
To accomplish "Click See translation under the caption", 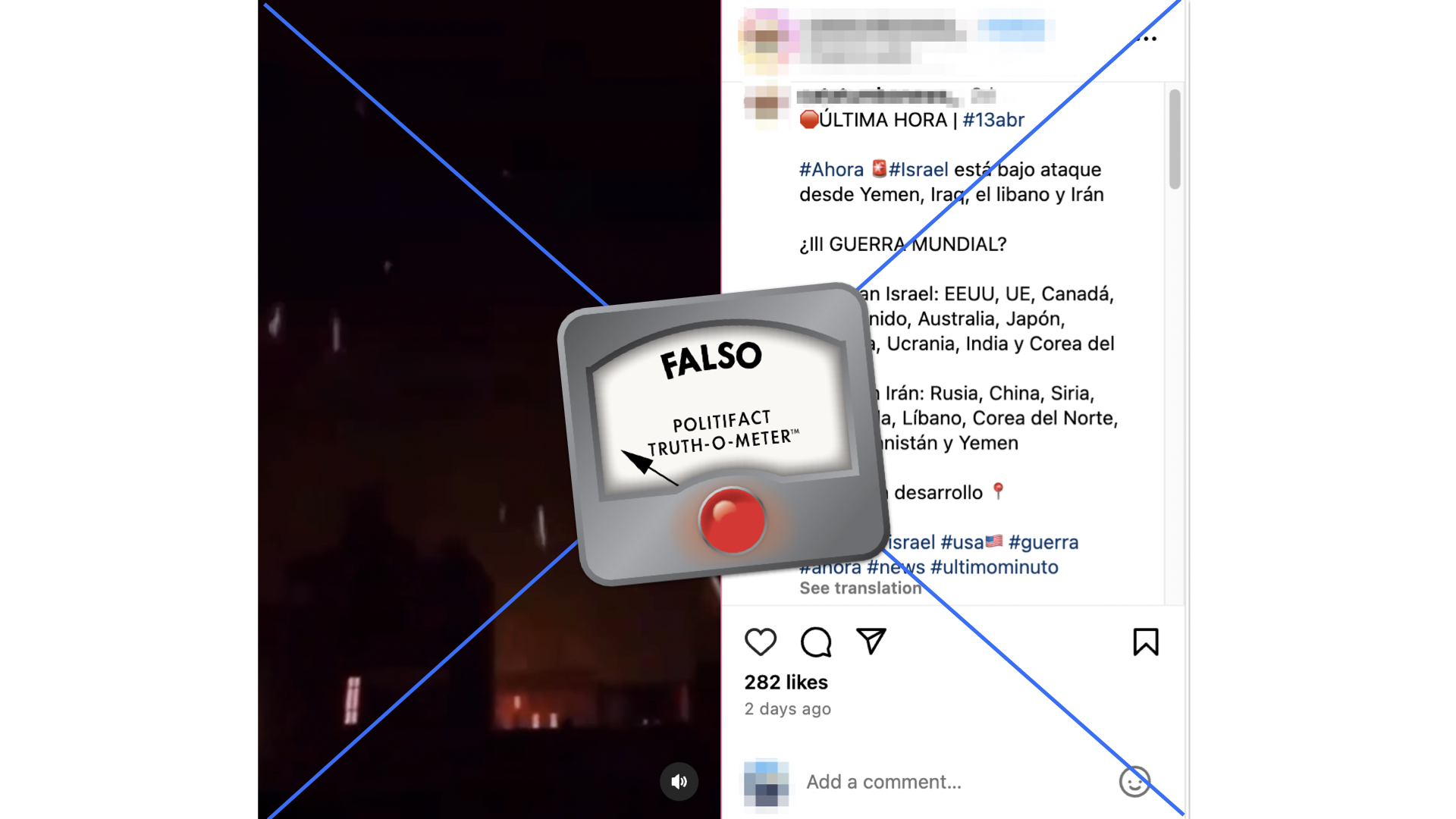I will tap(861, 588).
